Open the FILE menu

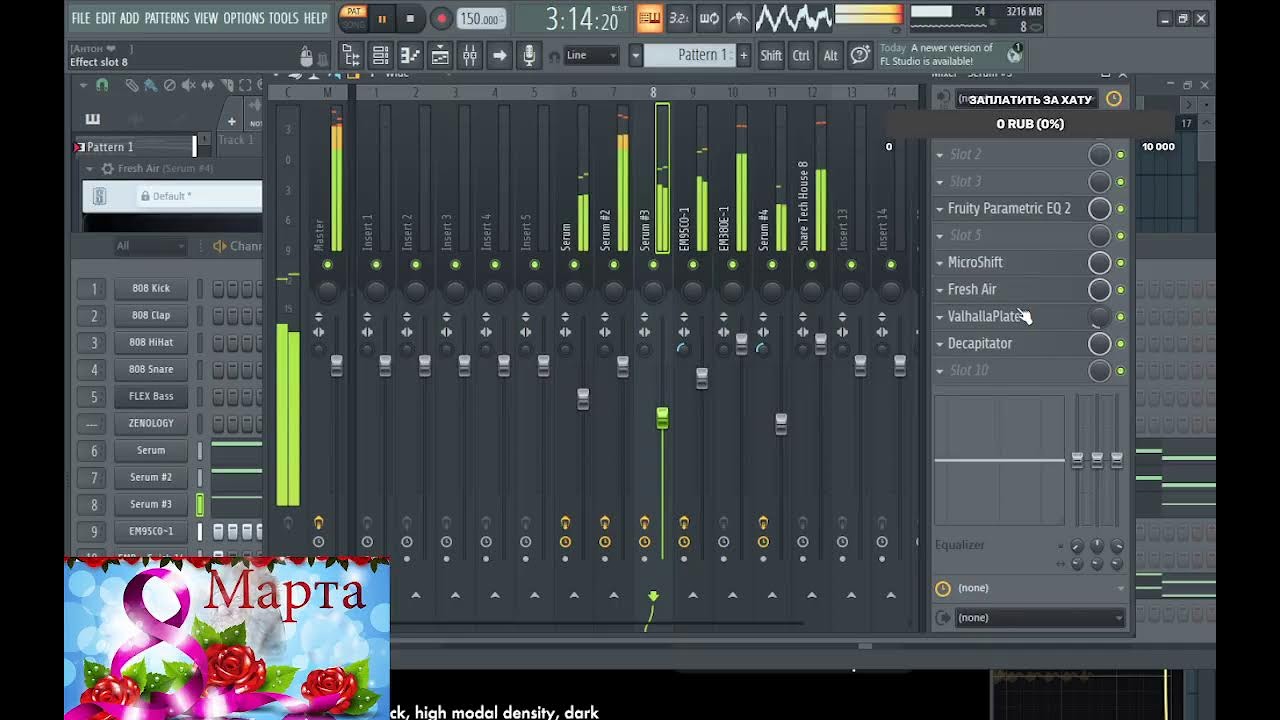81,18
